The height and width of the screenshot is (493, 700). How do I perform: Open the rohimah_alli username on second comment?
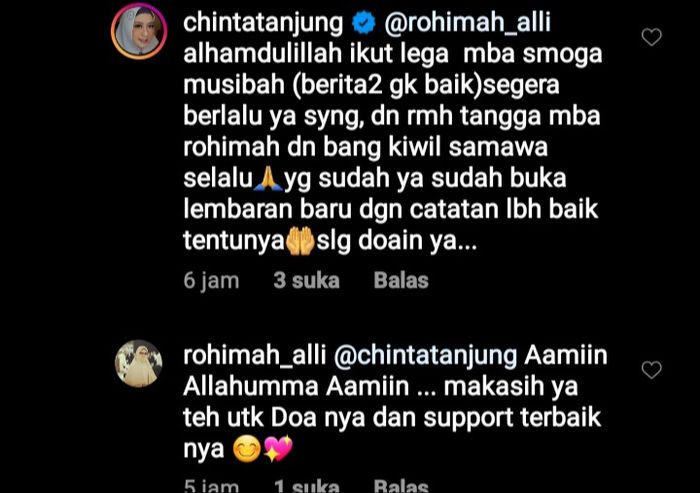tap(254, 356)
